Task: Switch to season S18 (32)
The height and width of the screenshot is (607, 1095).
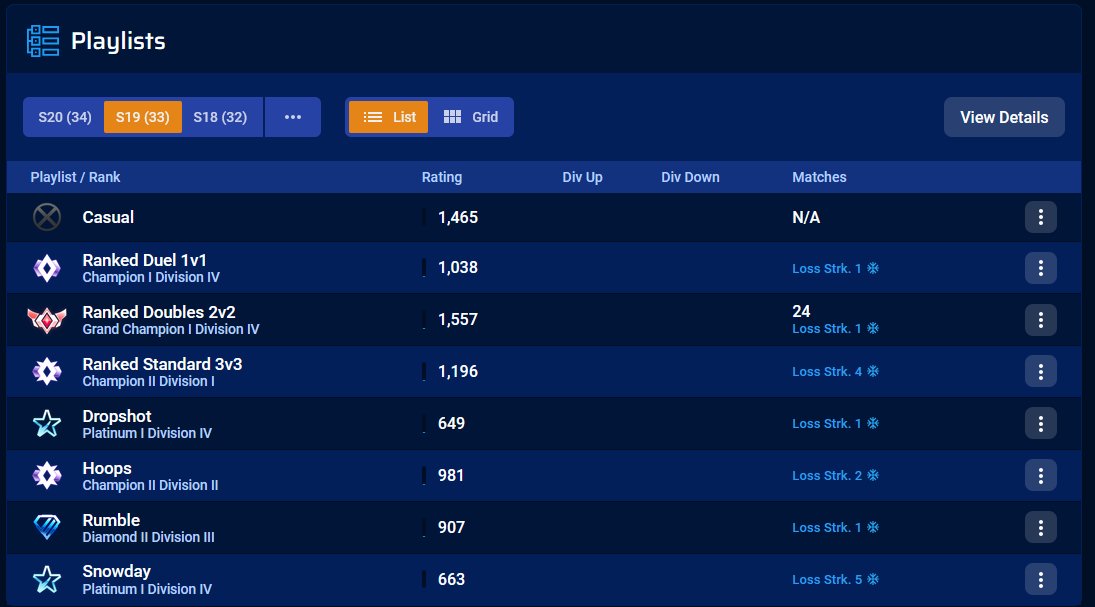Action: pyautogui.click(x=220, y=117)
